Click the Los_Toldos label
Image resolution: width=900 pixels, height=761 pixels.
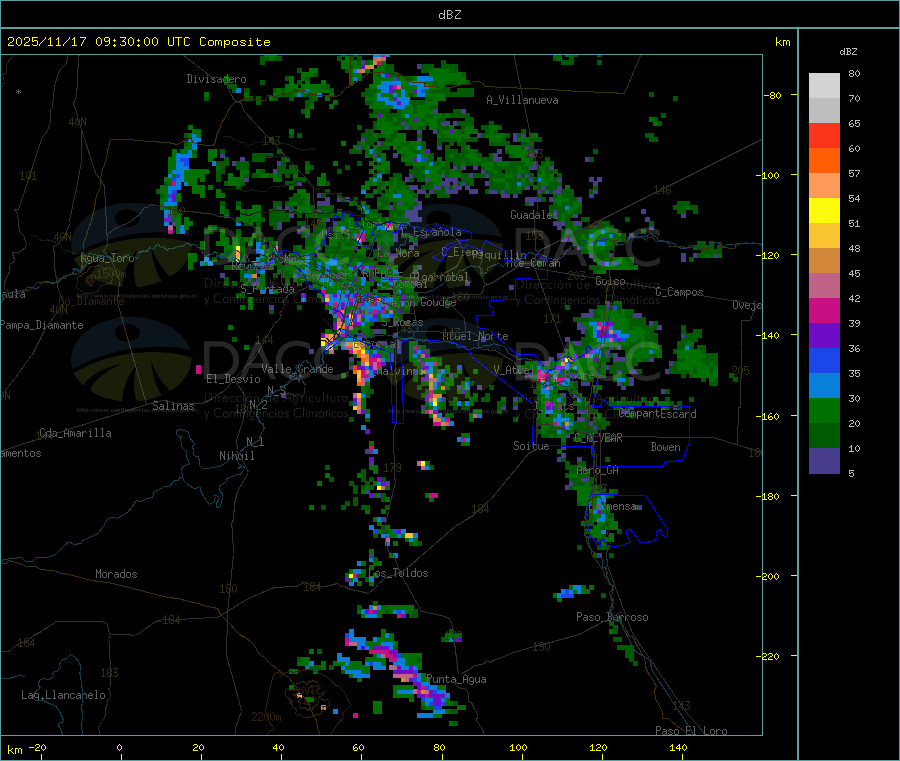pyautogui.click(x=398, y=573)
